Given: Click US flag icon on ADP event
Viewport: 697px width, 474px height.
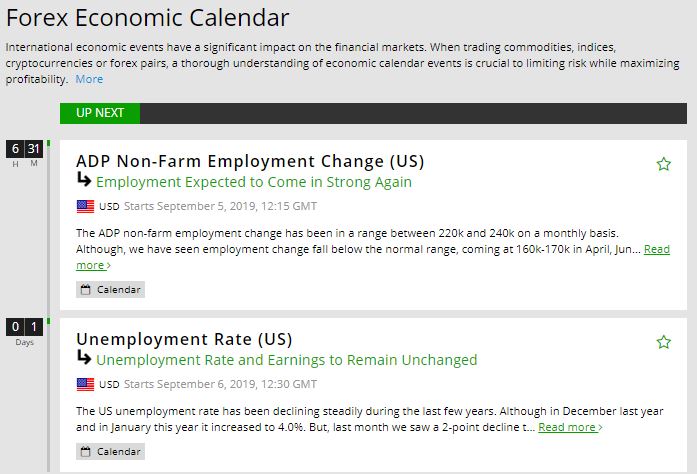Looking at the screenshot, I should (x=85, y=206).
